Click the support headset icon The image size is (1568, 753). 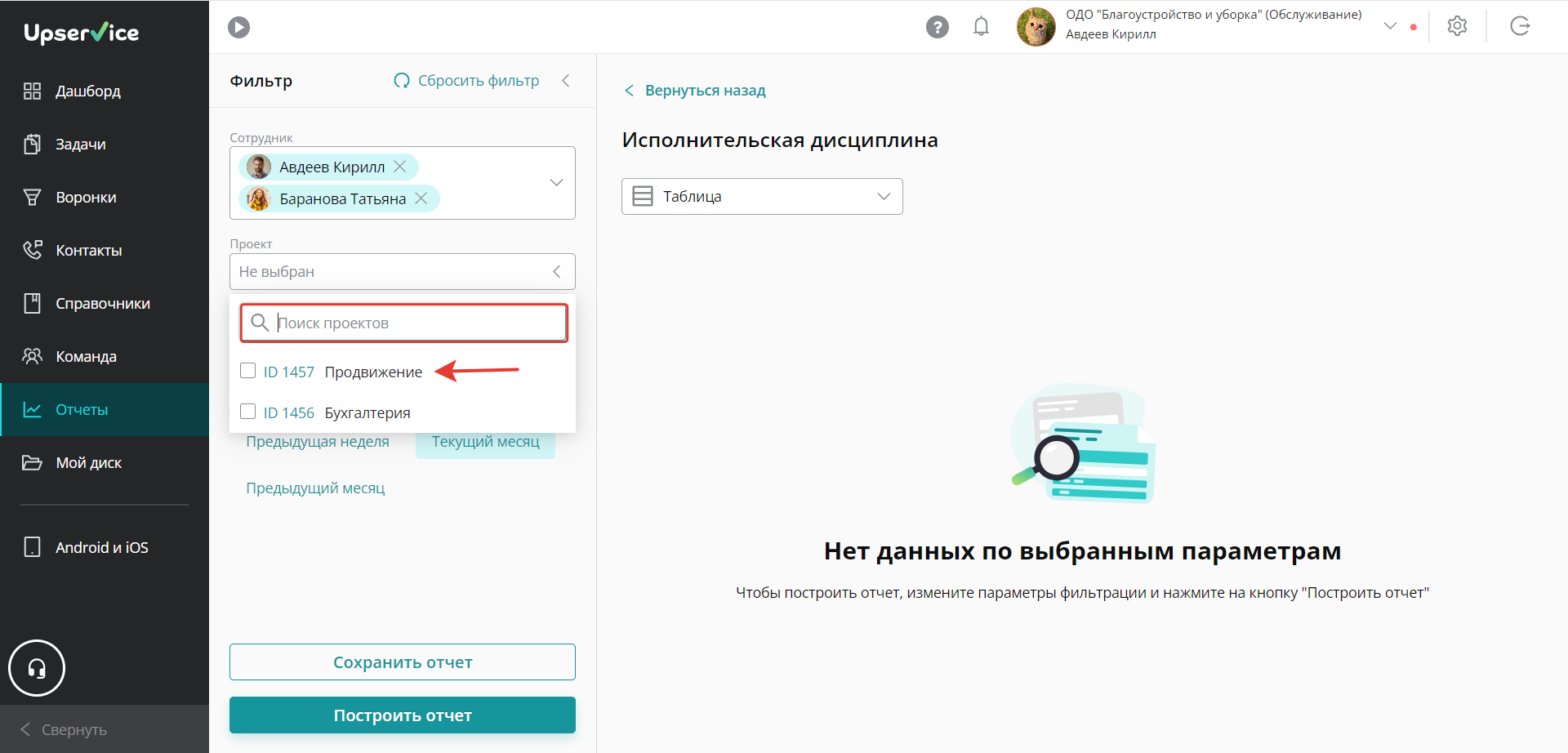click(x=37, y=668)
